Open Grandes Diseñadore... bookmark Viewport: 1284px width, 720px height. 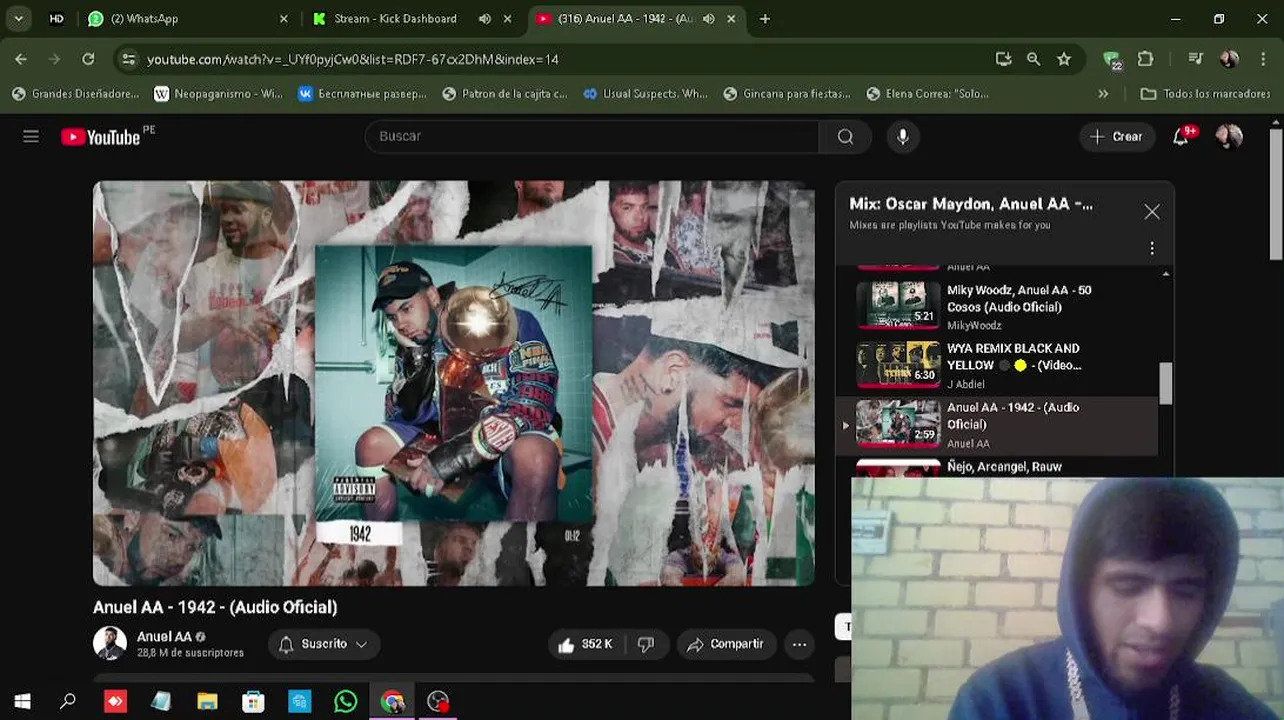75,94
